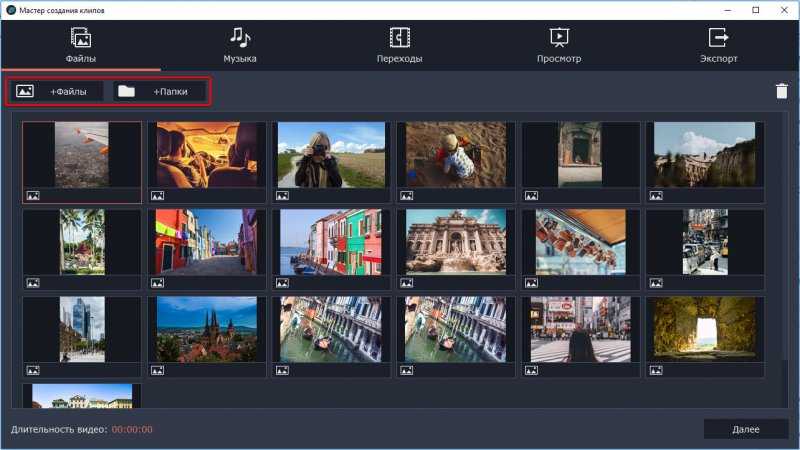Select the busy city street cars thumbnail
800x450 pixels.
click(x=705, y=242)
